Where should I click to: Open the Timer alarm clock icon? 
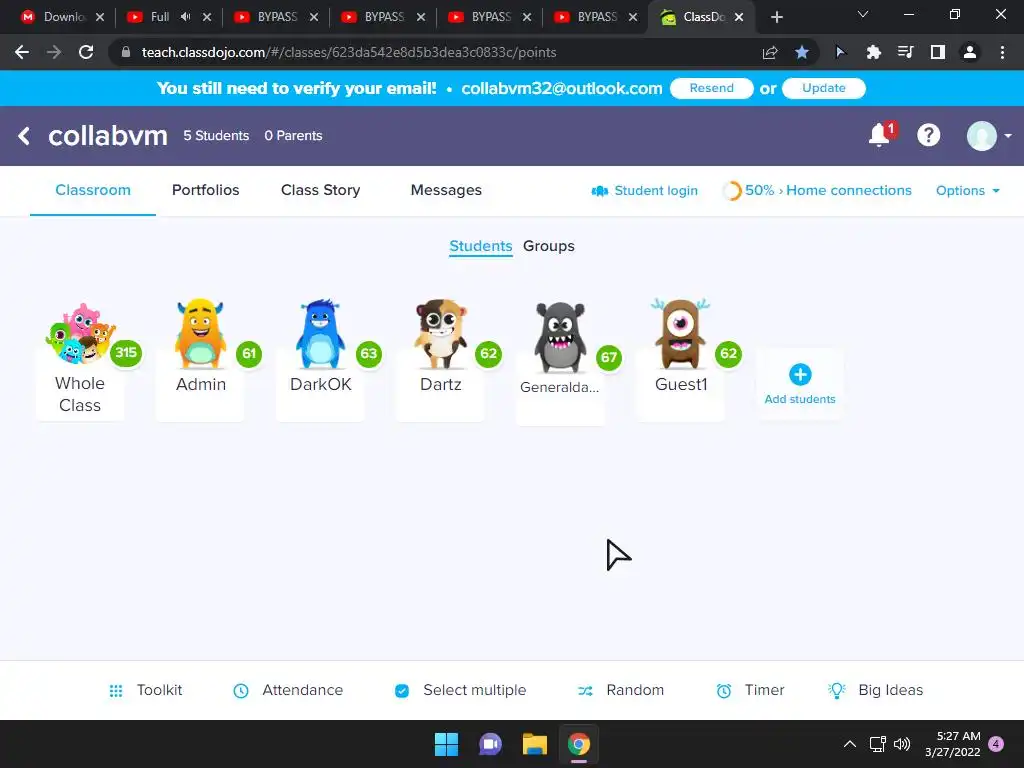(x=724, y=690)
